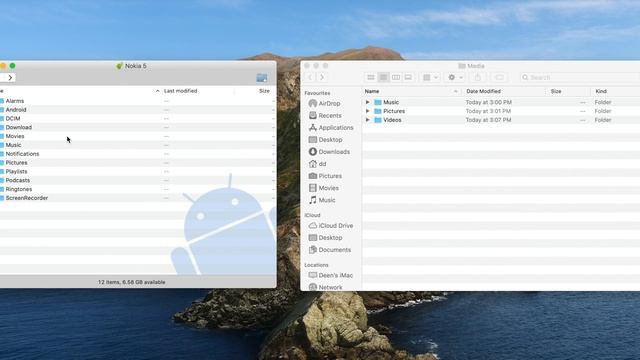Select the Pictures folder in Nokia 5 list

click(16, 163)
